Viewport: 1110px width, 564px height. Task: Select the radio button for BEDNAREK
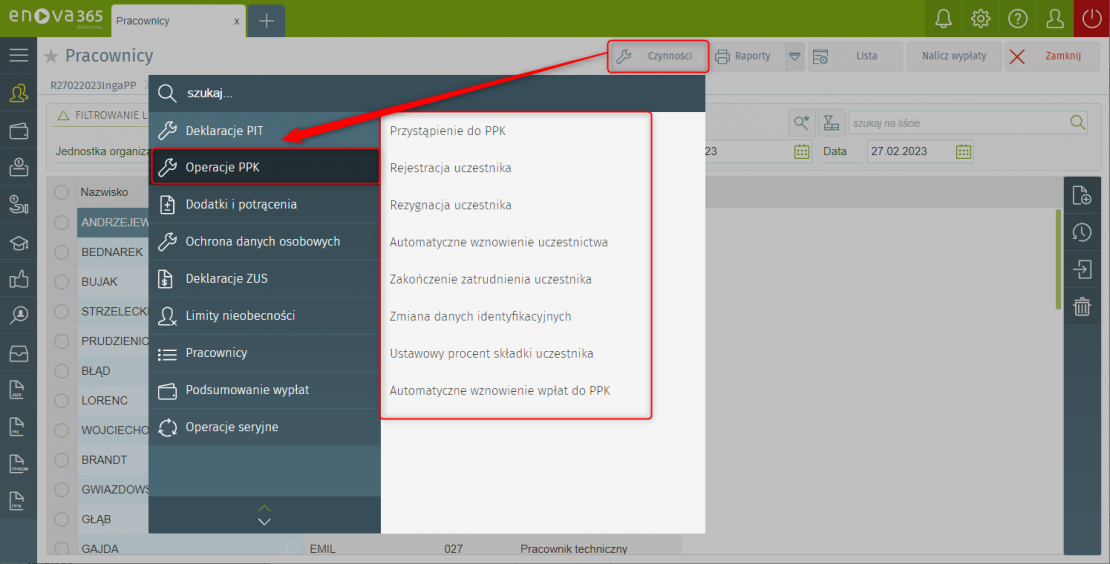pyautogui.click(x=62, y=252)
